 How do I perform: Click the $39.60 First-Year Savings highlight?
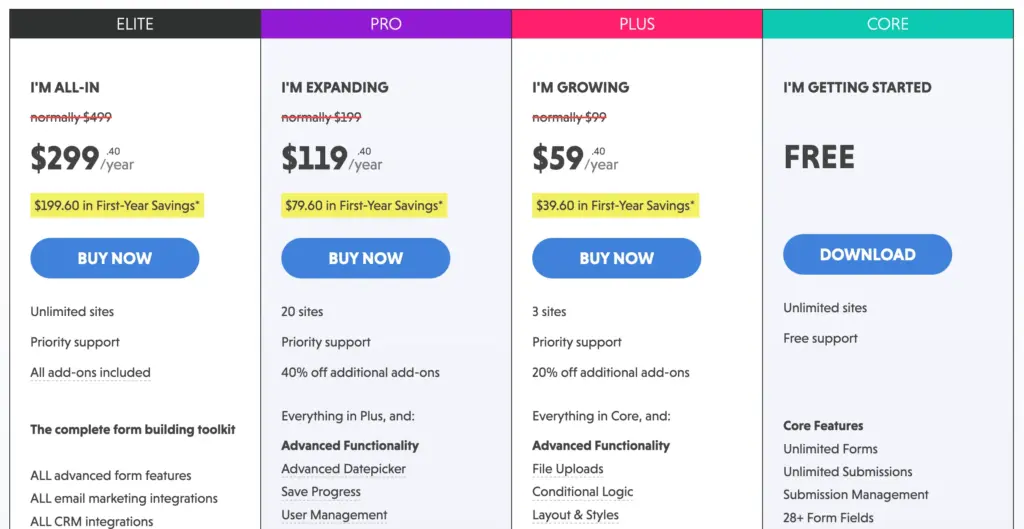pos(615,206)
